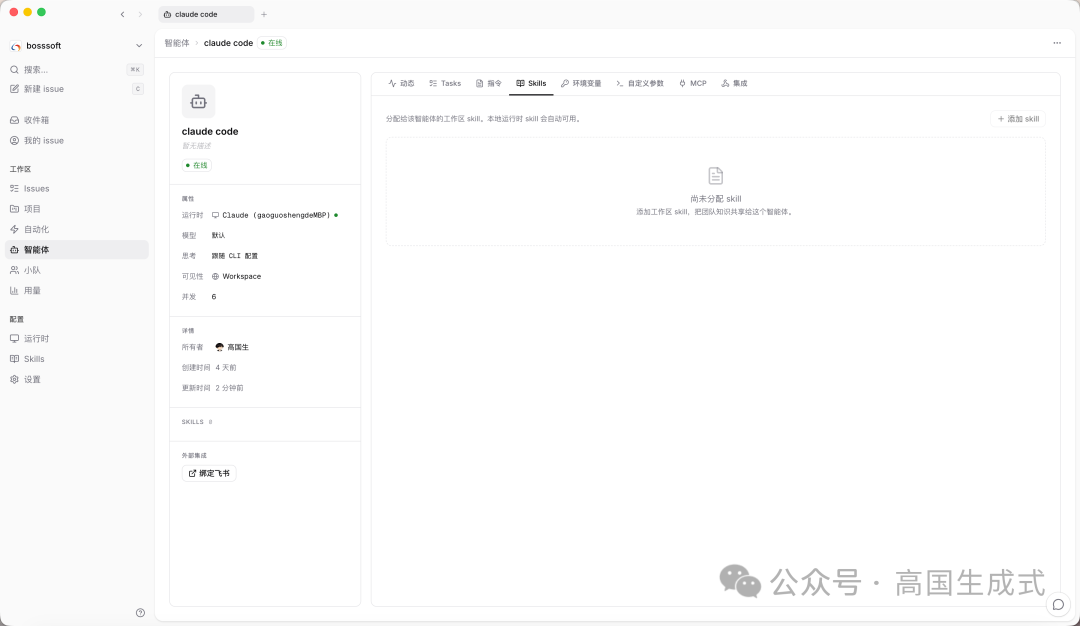Open 收件箱 inbox in sidebar
The width and height of the screenshot is (1080, 626).
(76, 120)
